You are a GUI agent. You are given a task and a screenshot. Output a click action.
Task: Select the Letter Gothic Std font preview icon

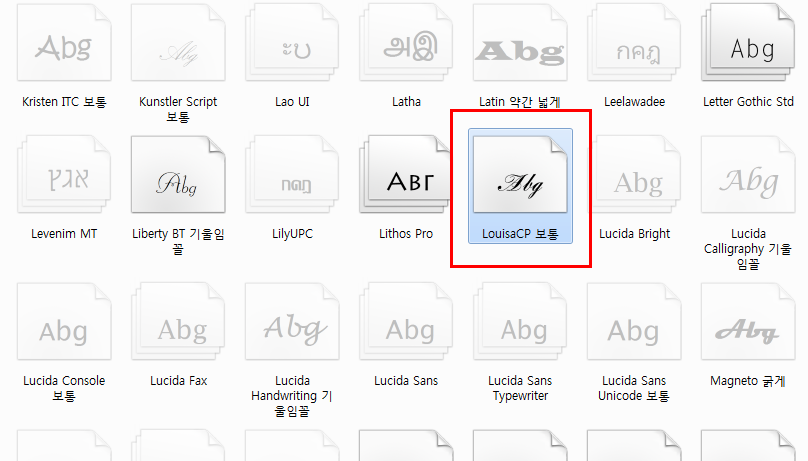point(748,42)
